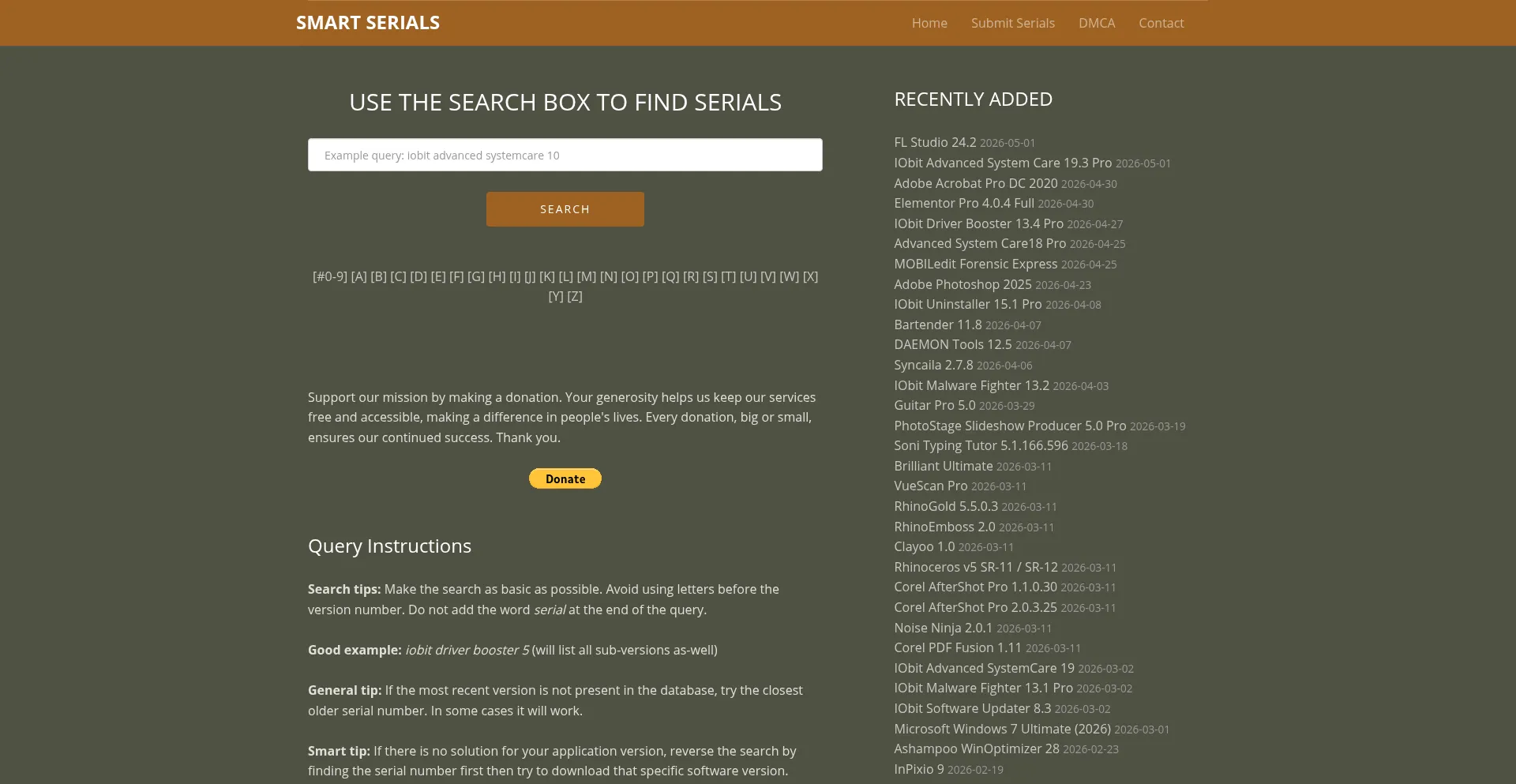The image size is (1516, 784).
Task: Click the yellow Donate button
Action: pos(565,478)
